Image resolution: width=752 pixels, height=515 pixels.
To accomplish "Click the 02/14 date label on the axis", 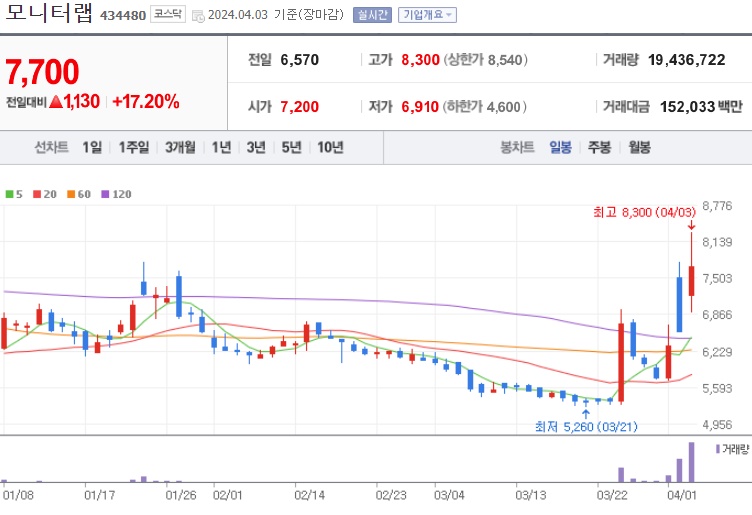I will tap(309, 495).
